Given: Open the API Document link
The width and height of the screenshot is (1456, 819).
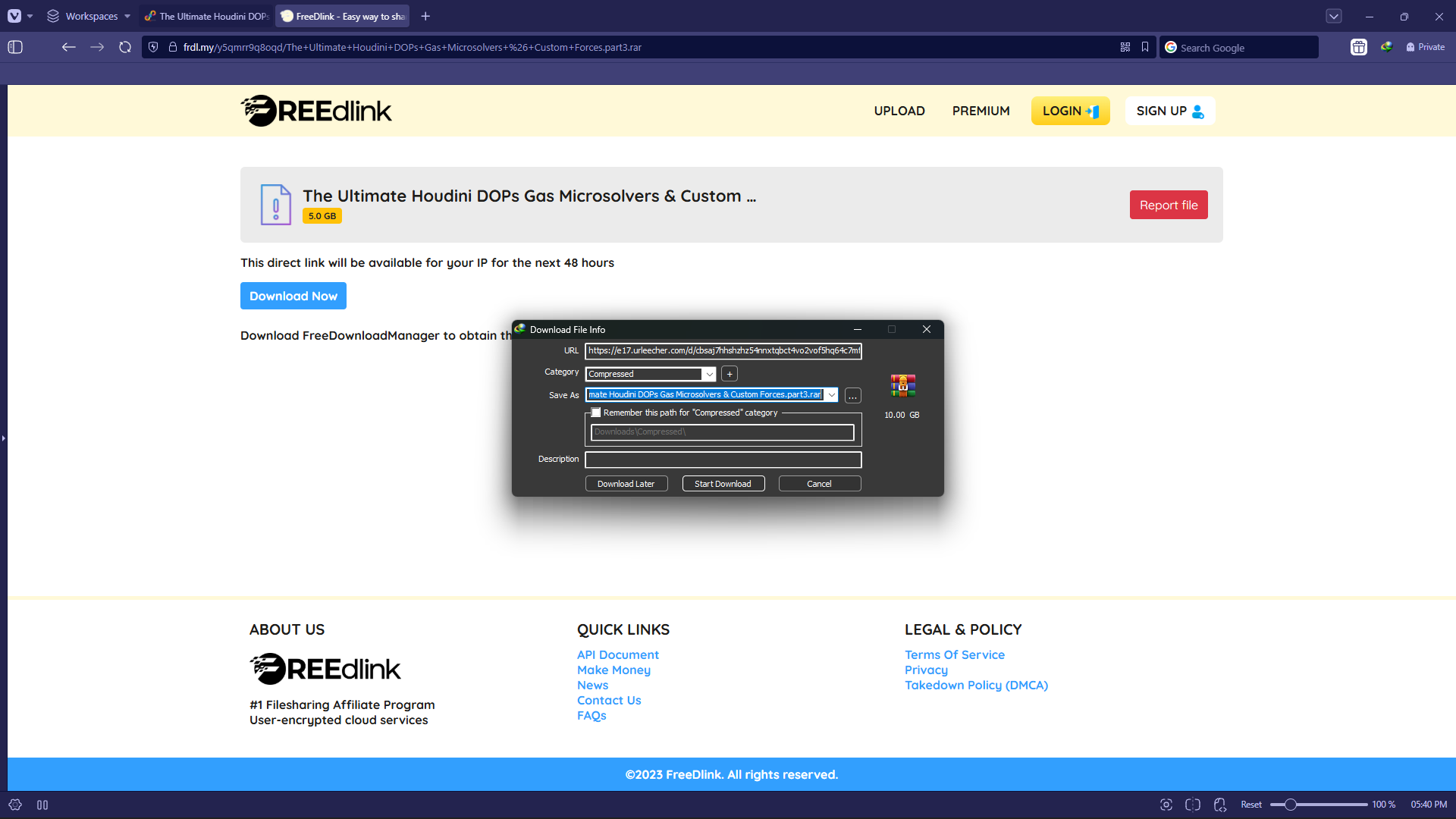Looking at the screenshot, I should pos(618,654).
